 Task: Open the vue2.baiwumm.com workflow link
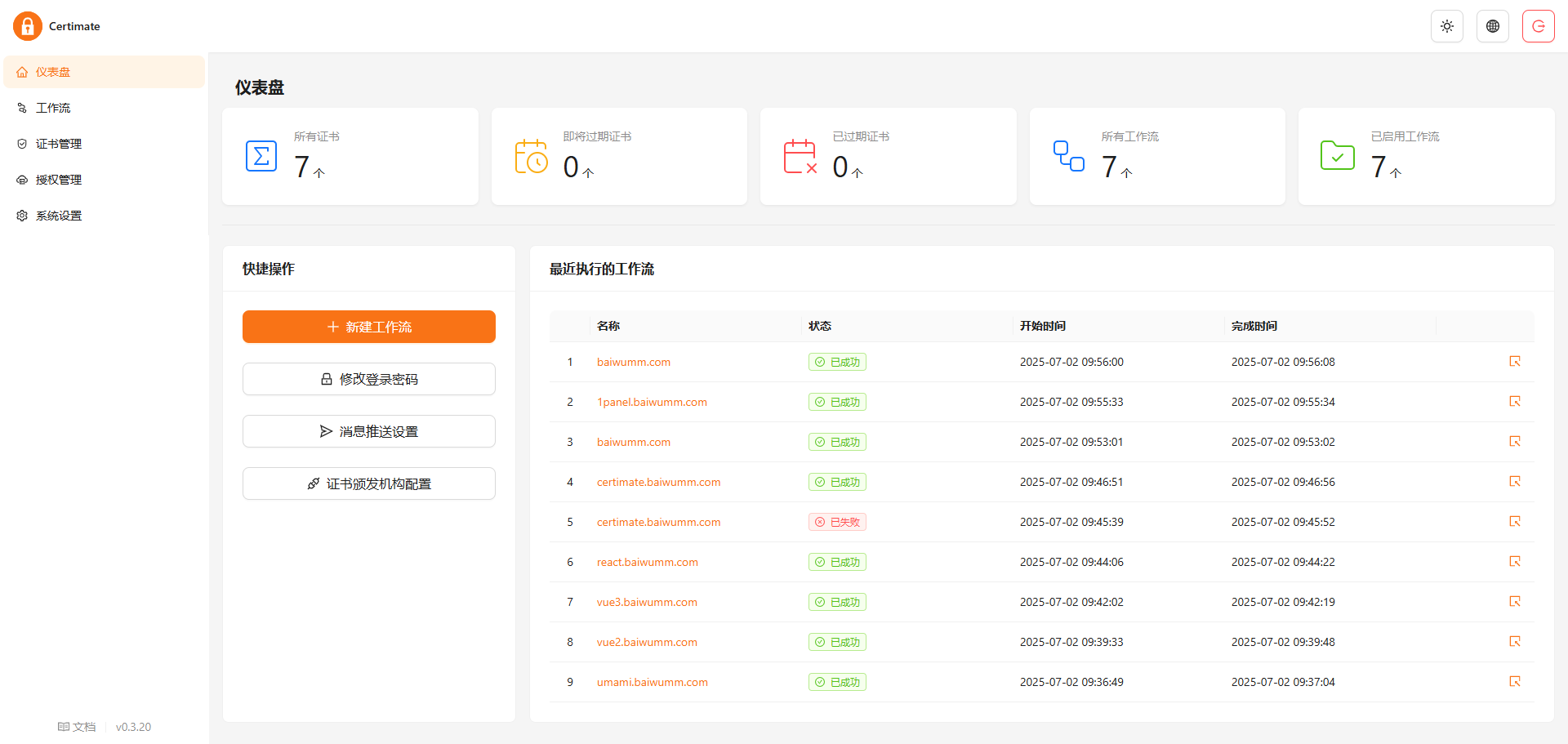click(647, 642)
